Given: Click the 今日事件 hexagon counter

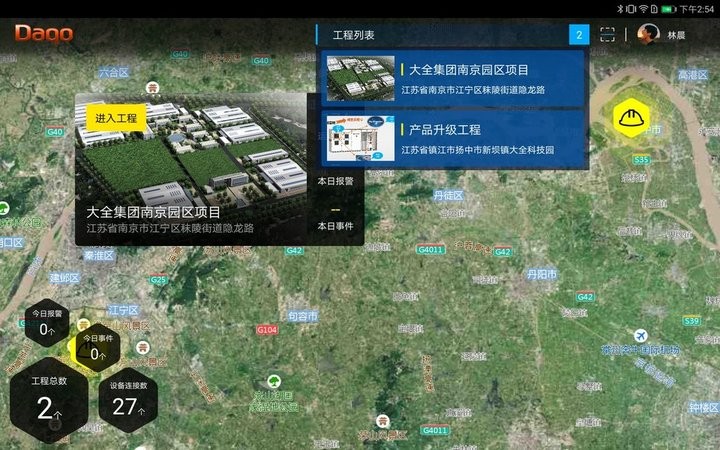Looking at the screenshot, I should pos(98,348).
